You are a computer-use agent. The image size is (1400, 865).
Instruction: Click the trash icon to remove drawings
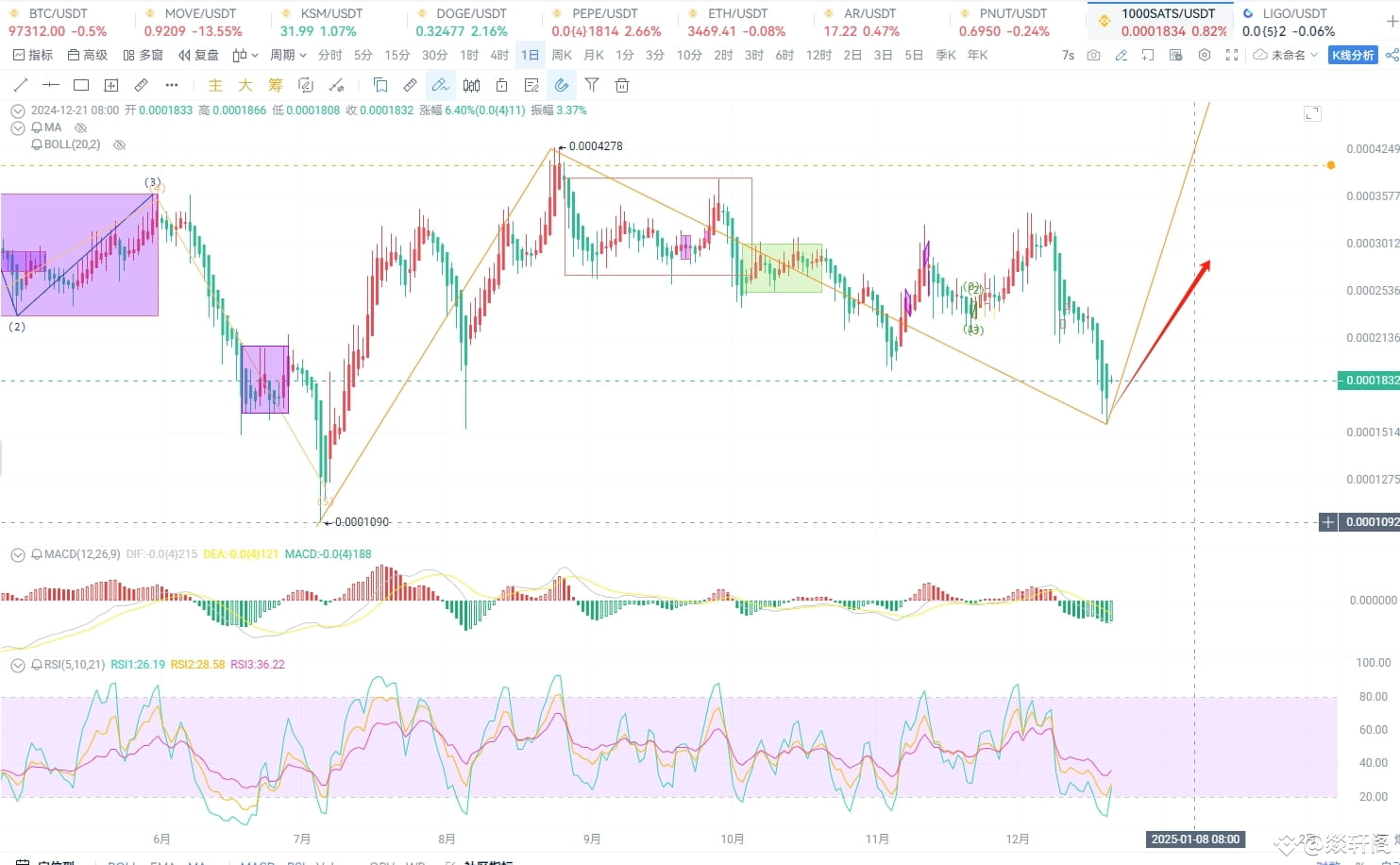(621, 85)
